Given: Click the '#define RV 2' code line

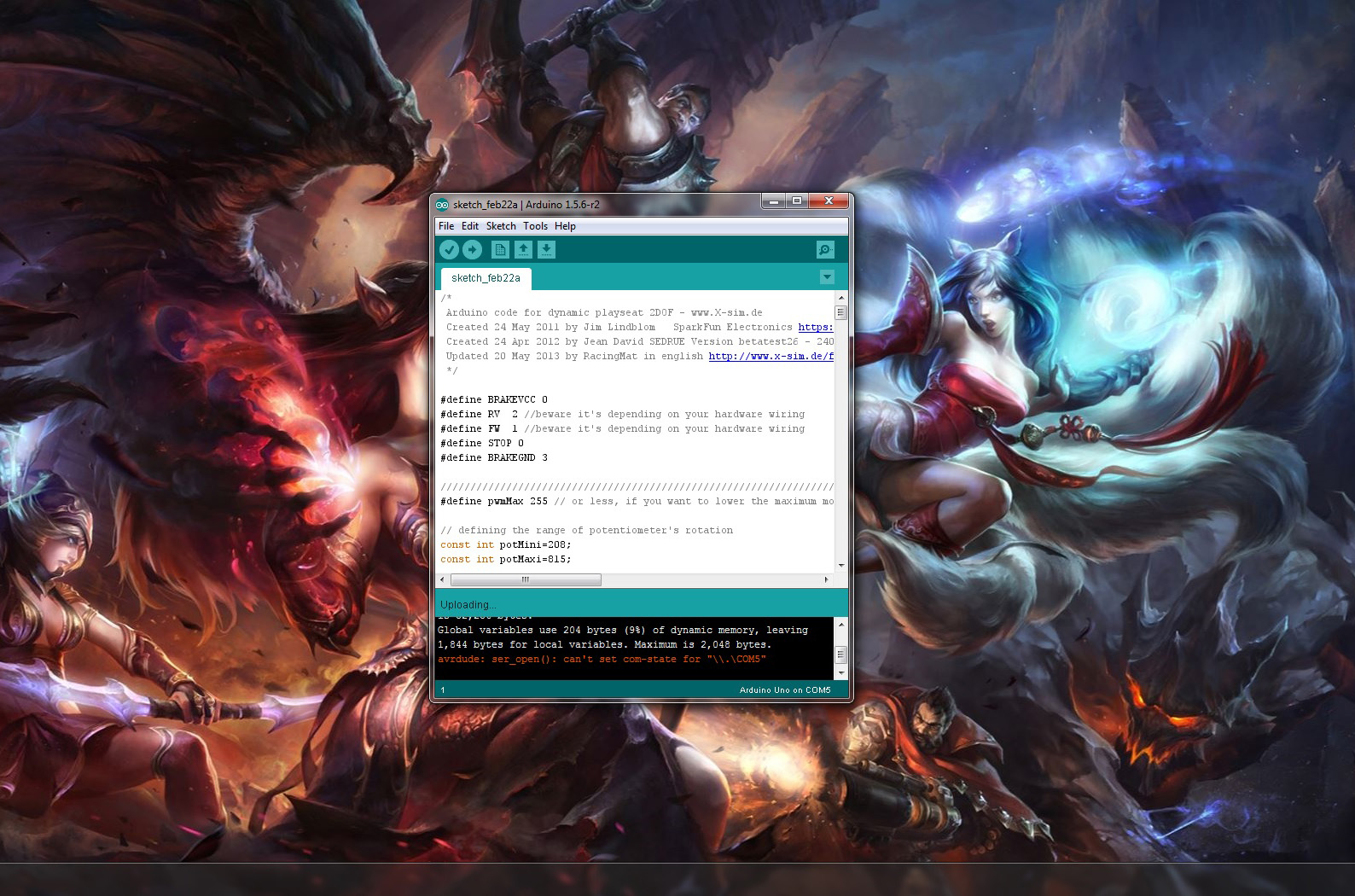Looking at the screenshot, I should tap(623, 414).
